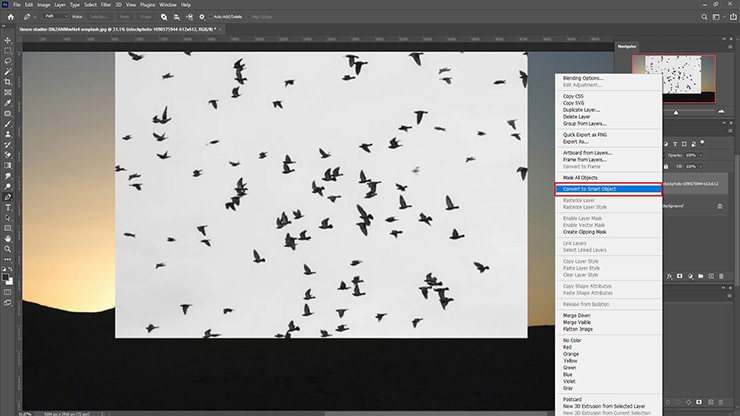Image resolution: width=740 pixels, height=416 pixels.
Task: Select the Magic Wand tool
Action: (x=8, y=72)
